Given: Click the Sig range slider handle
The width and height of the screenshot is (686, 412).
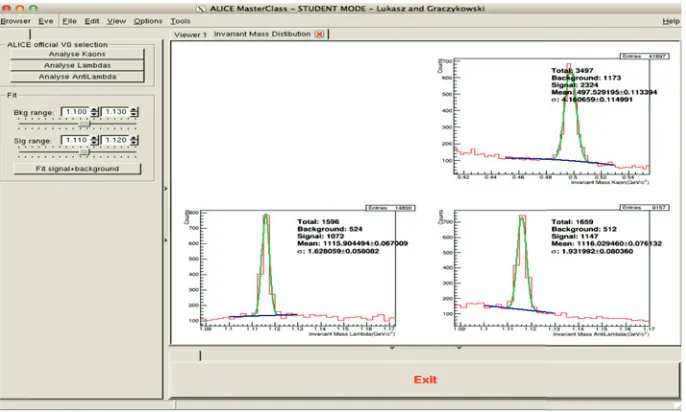Looking at the screenshot, I should (84, 152).
